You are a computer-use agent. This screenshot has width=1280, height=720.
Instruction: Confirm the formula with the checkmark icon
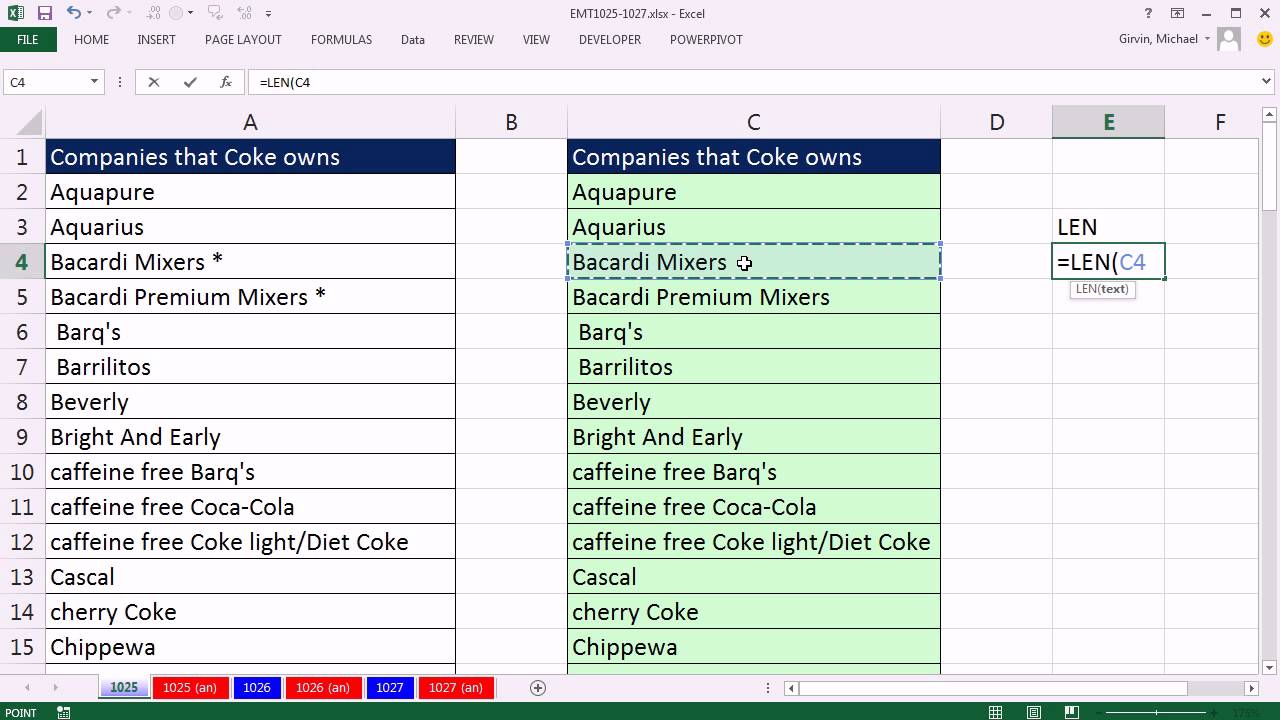(x=190, y=82)
